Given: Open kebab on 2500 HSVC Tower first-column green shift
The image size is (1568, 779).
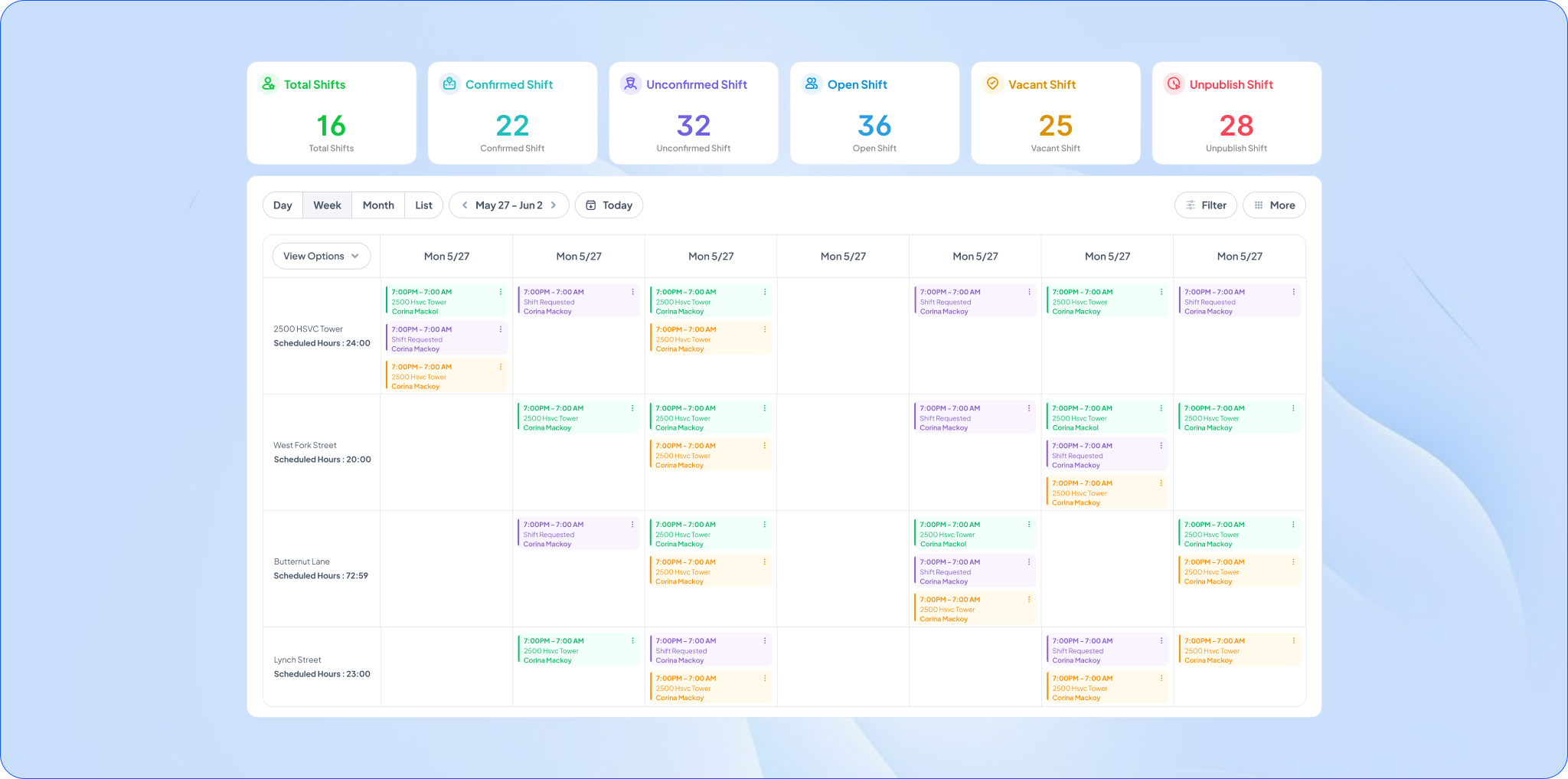Looking at the screenshot, I should pyautogui.click(x=501, y=292).
